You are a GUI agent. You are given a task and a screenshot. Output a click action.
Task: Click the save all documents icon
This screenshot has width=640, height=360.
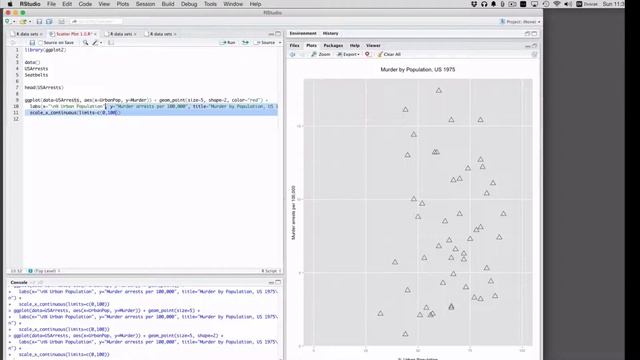point(49,21)
